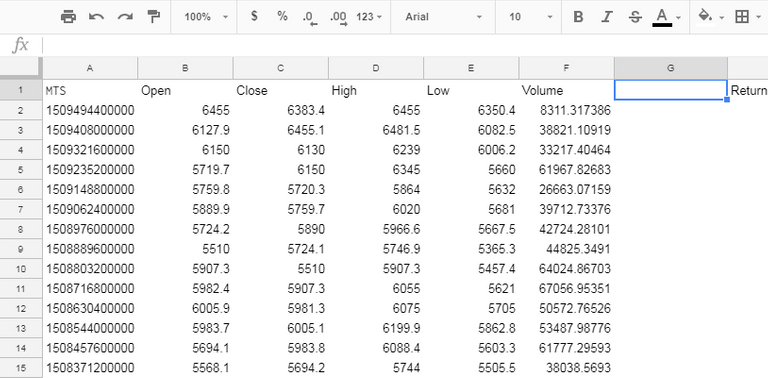Click cell with volume 61967.82683
Viewport: 768px width, 378px height.
566,170
